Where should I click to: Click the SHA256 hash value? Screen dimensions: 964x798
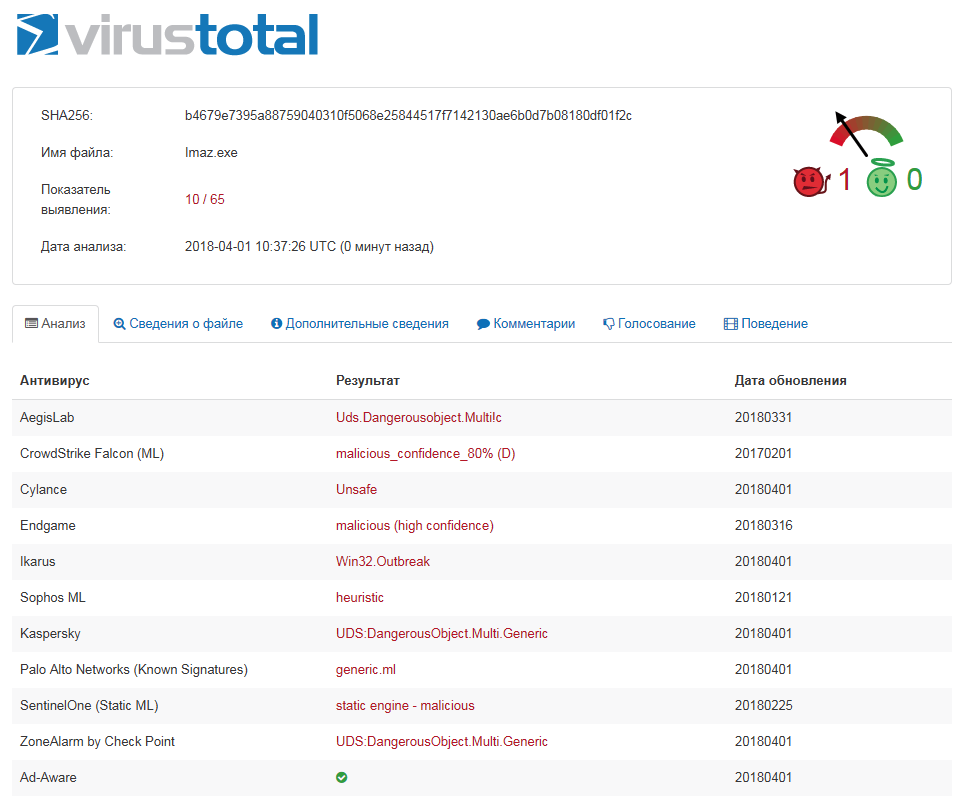(408, 116)
